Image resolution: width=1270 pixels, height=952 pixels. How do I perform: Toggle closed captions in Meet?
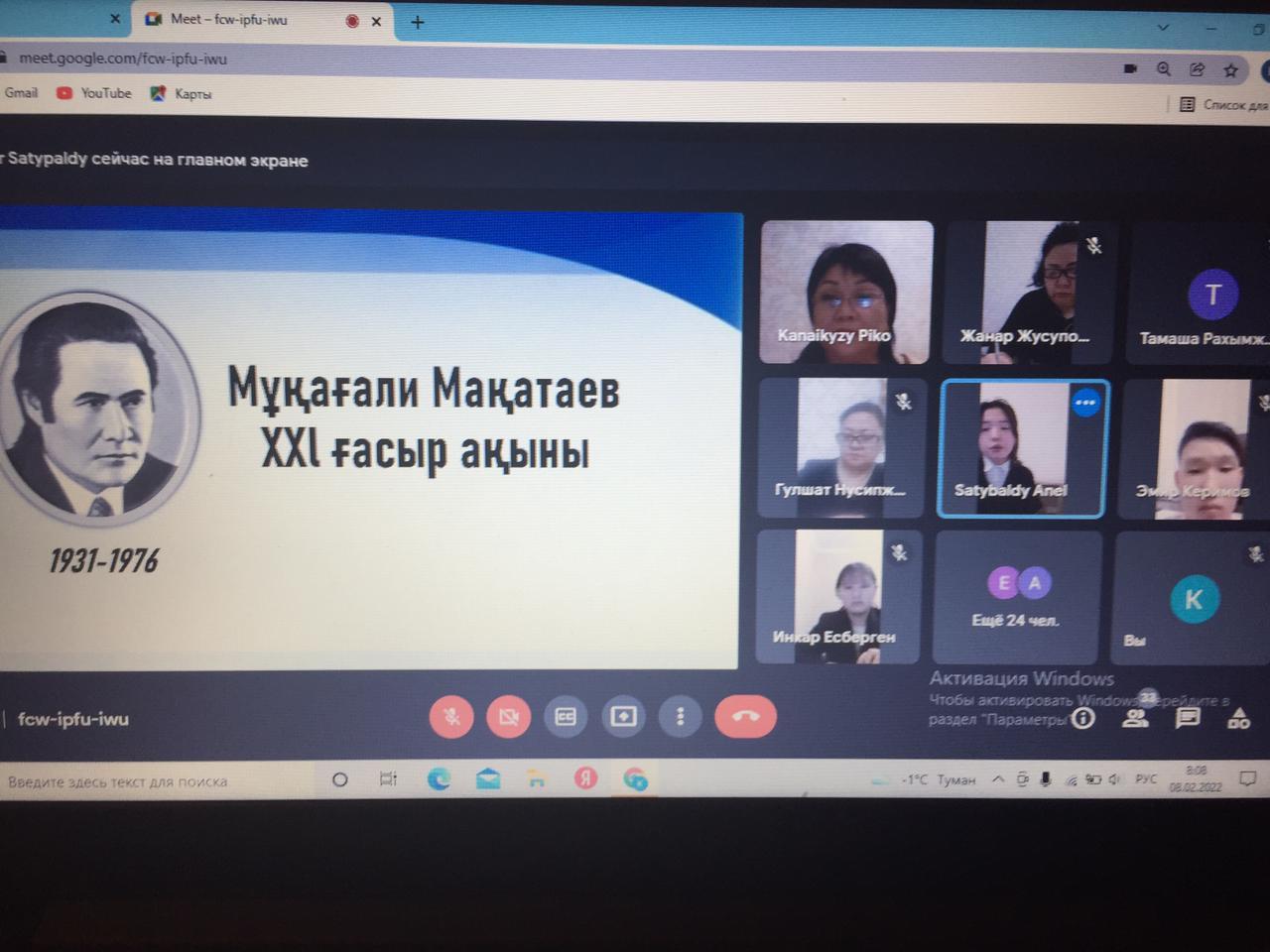tap(566, 716)
